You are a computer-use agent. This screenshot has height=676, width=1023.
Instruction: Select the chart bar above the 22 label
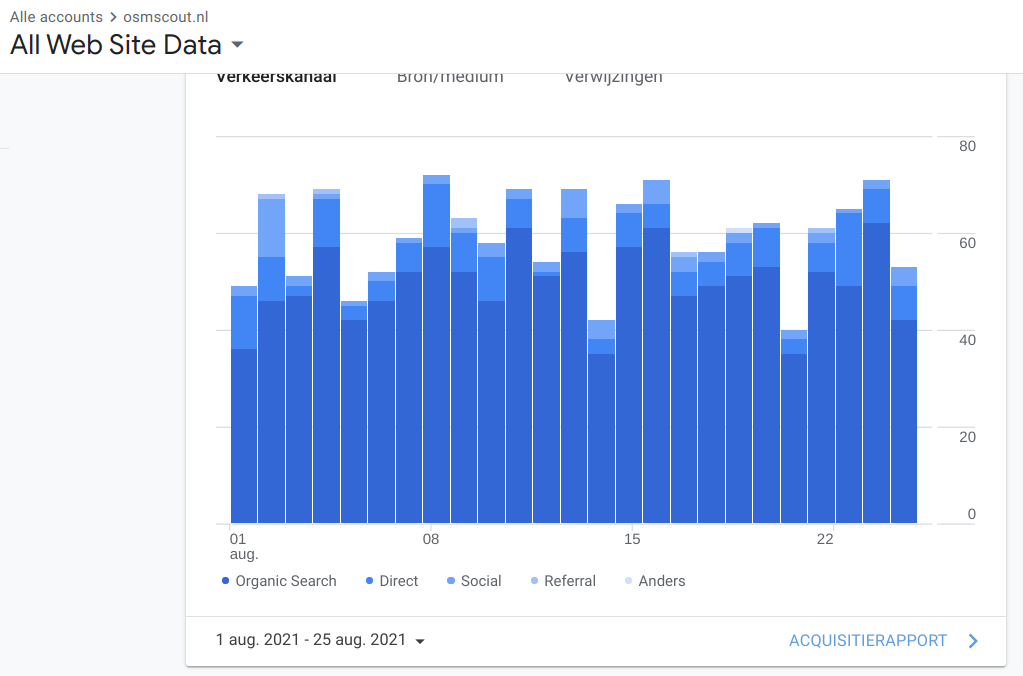pyautogui.click(x=821, y=376)
